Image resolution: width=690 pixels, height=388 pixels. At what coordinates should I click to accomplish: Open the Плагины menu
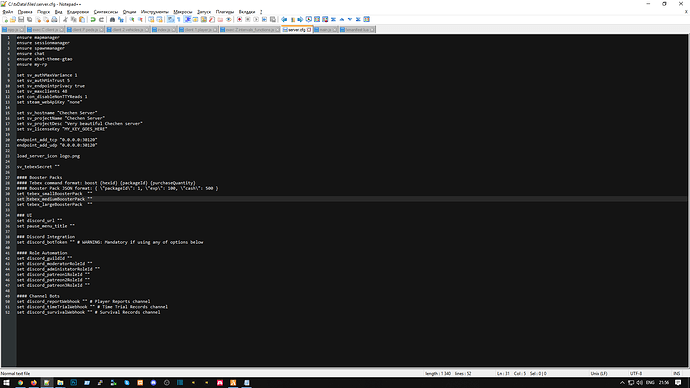point(225,12)
